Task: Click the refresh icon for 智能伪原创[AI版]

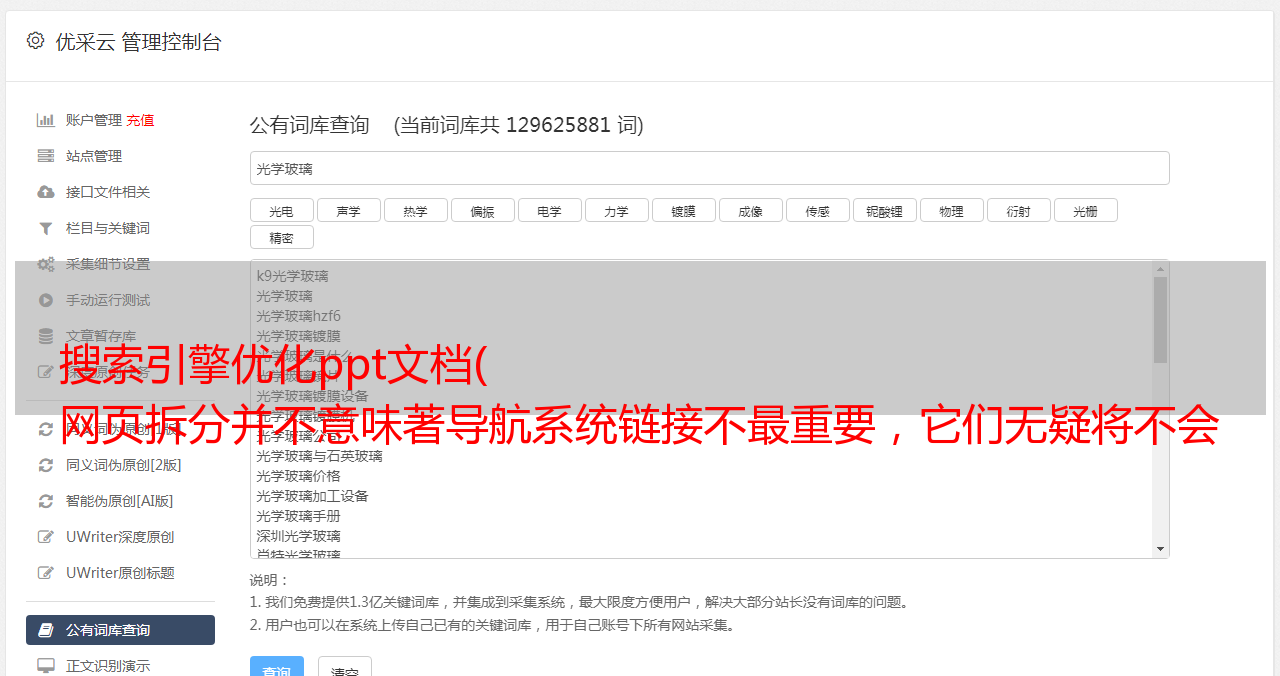Action: tap(46, 501)
